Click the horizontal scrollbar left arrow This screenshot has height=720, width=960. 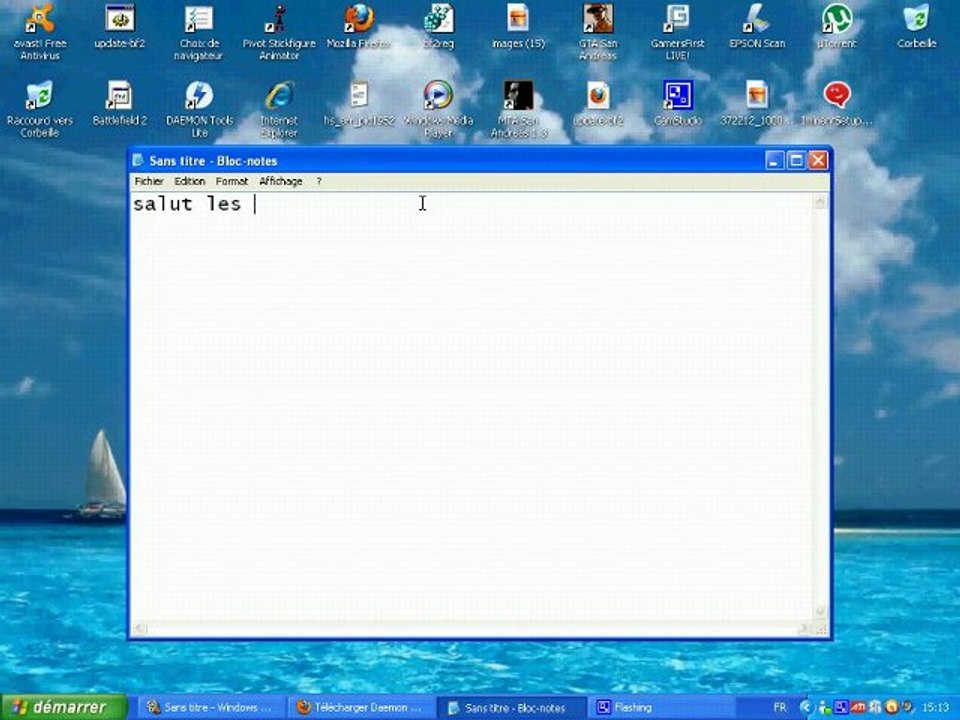pyautogui.click(x=140, y=629)
